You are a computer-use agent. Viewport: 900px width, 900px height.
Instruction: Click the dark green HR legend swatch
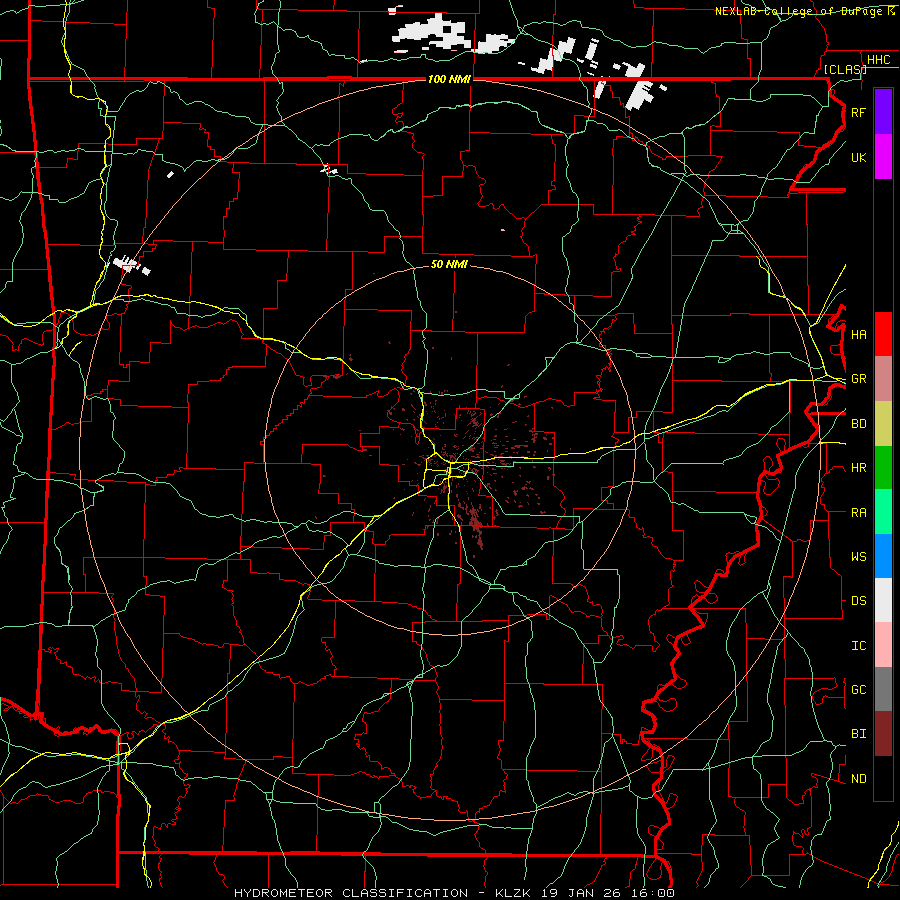[x=883, y=468]
